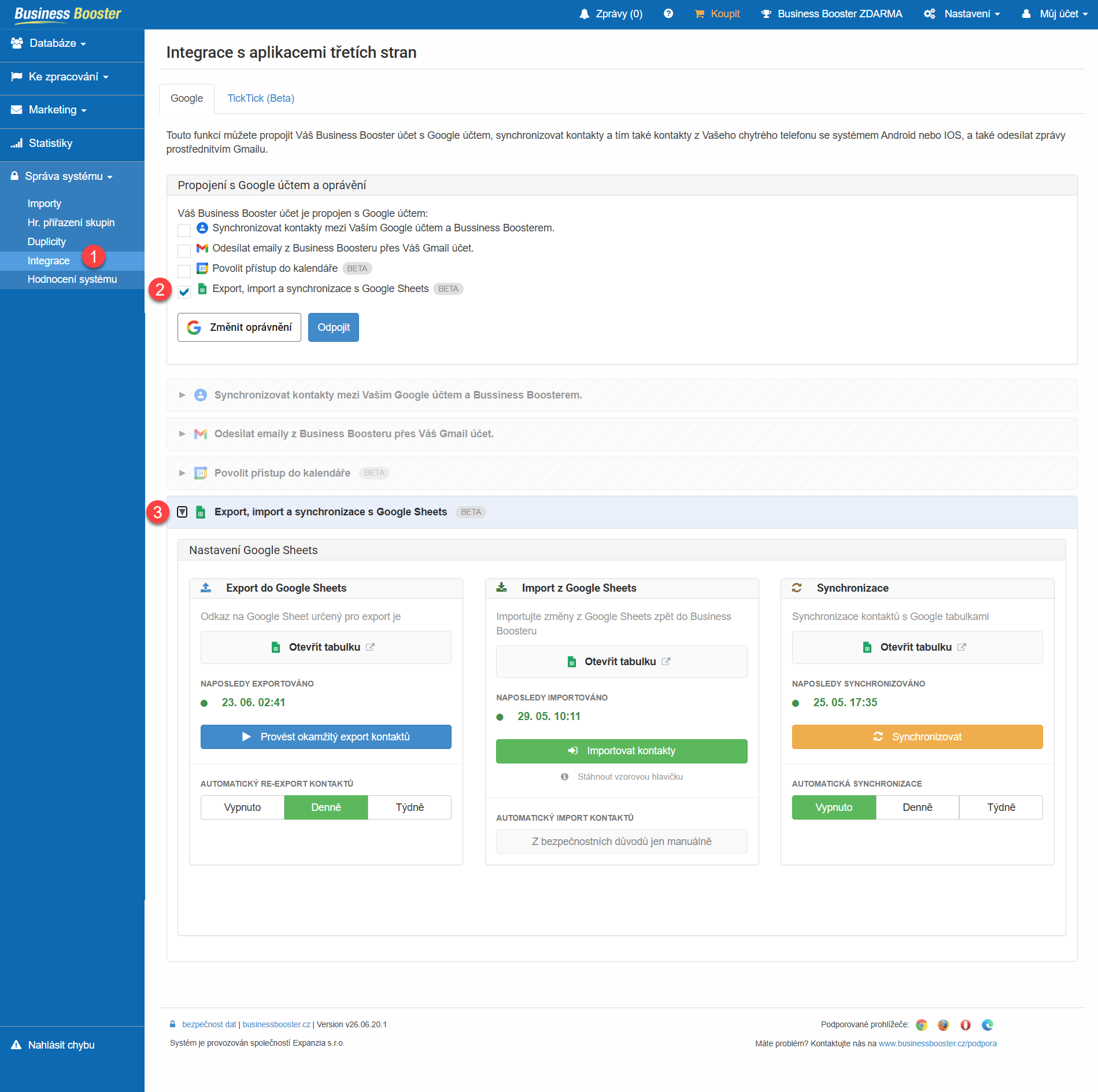This screenshot has height=1092, width=1098.
Task: Click the orange Synchronizovat button
Action: click(x=918, y=737)
